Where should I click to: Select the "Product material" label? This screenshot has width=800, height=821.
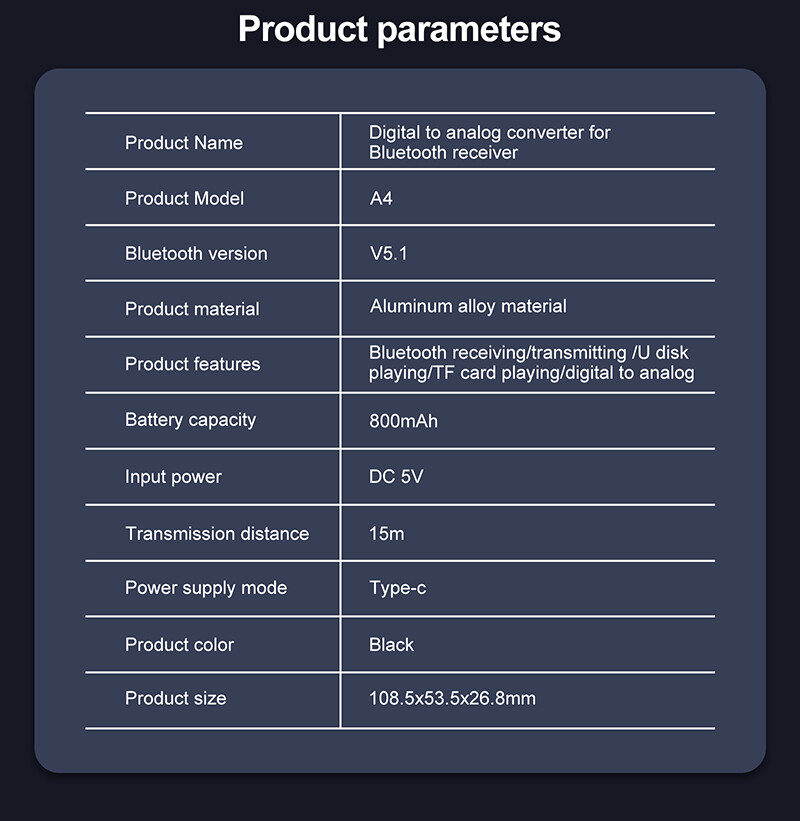[192, 309]
